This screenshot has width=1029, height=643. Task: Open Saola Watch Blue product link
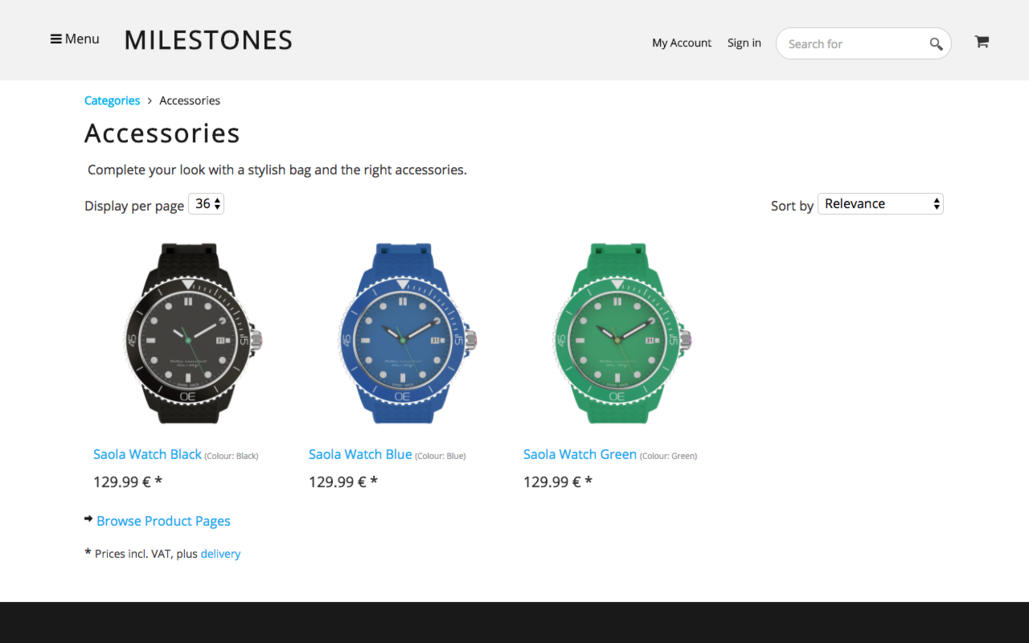pyautogui.click(x=360, y=454)
